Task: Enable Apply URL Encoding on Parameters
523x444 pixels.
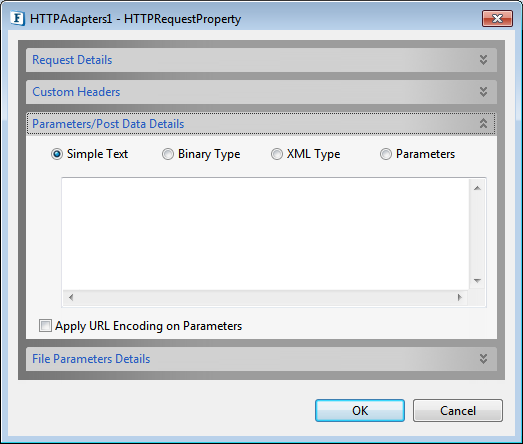Action: (45, 326)
